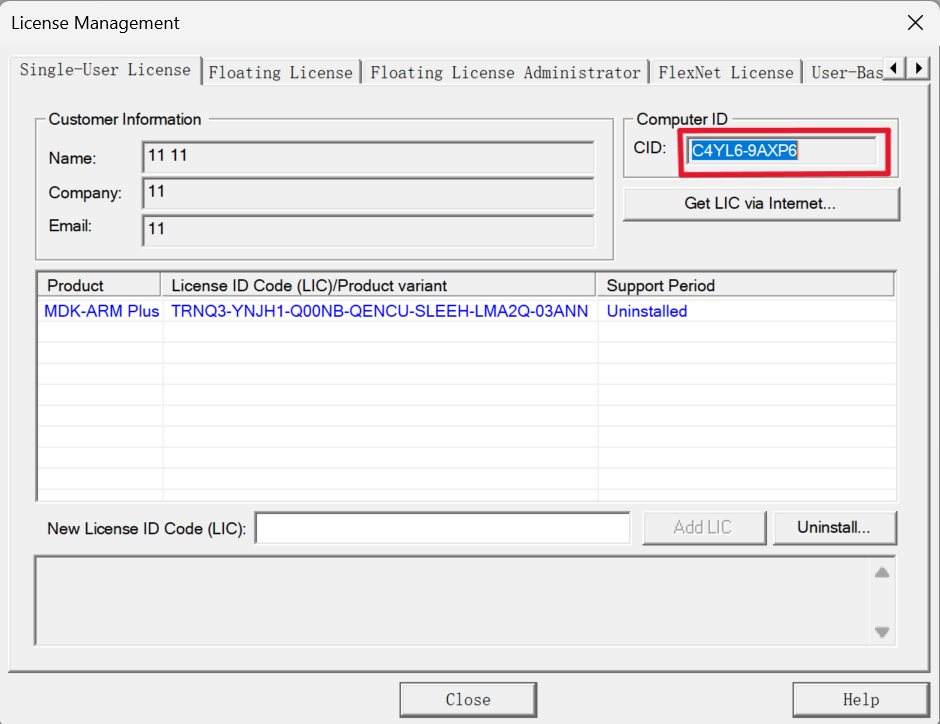Open the partially visible User-Based tab
The width and height of the screenshot is (940, 724).
846,73
